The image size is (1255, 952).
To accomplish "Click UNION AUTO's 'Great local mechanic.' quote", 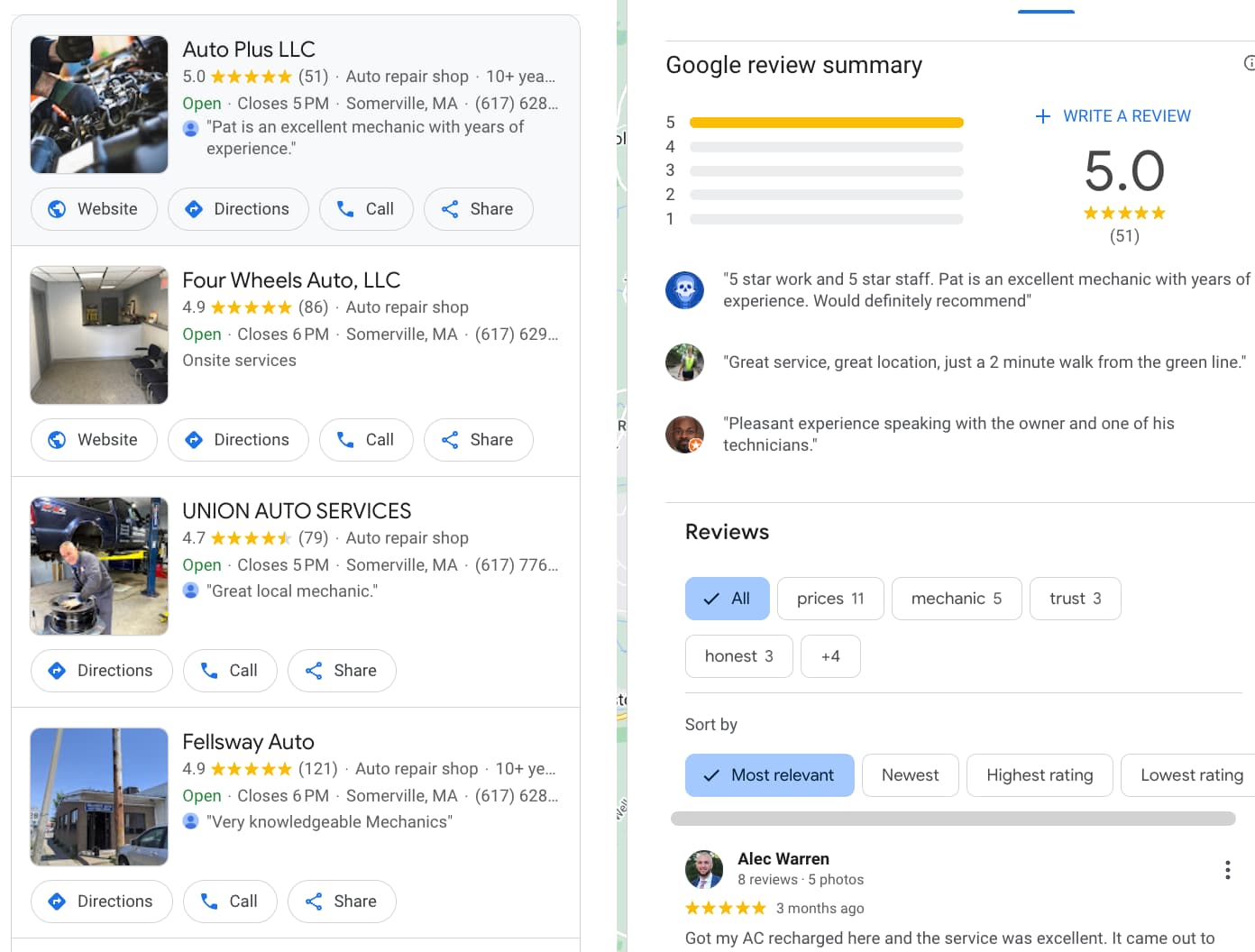I will tap(292, 591).
